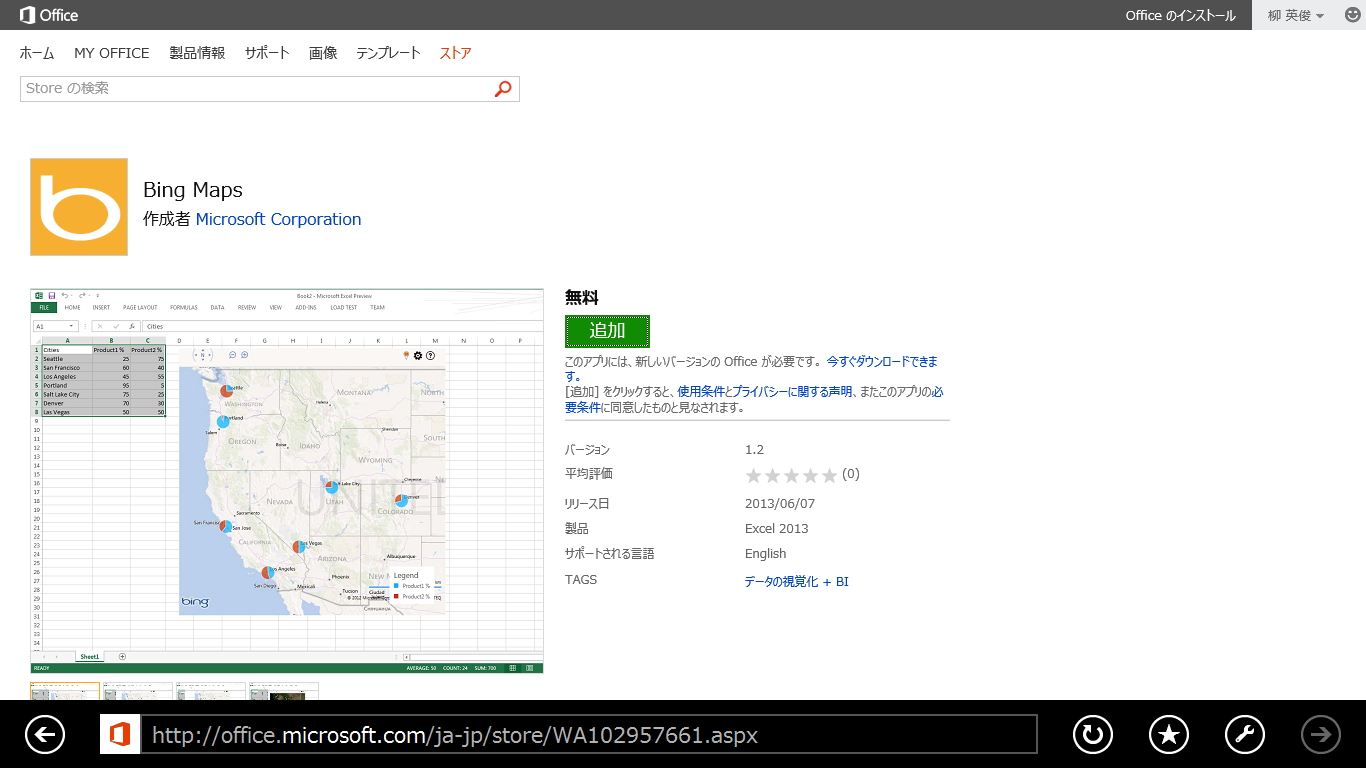Click the Store search magnifier icon

503,89
